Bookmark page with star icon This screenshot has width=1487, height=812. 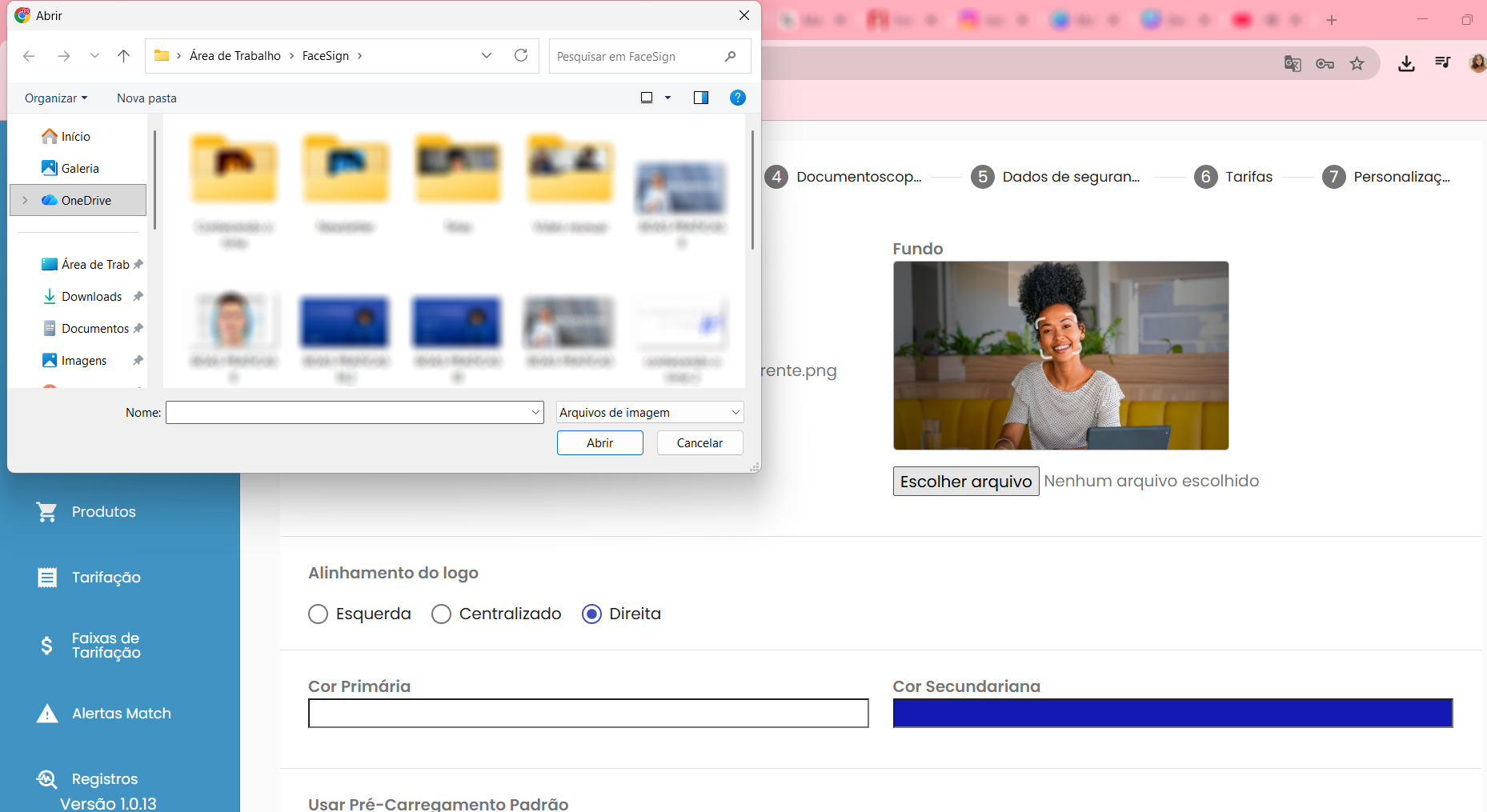pos(1357,63)
